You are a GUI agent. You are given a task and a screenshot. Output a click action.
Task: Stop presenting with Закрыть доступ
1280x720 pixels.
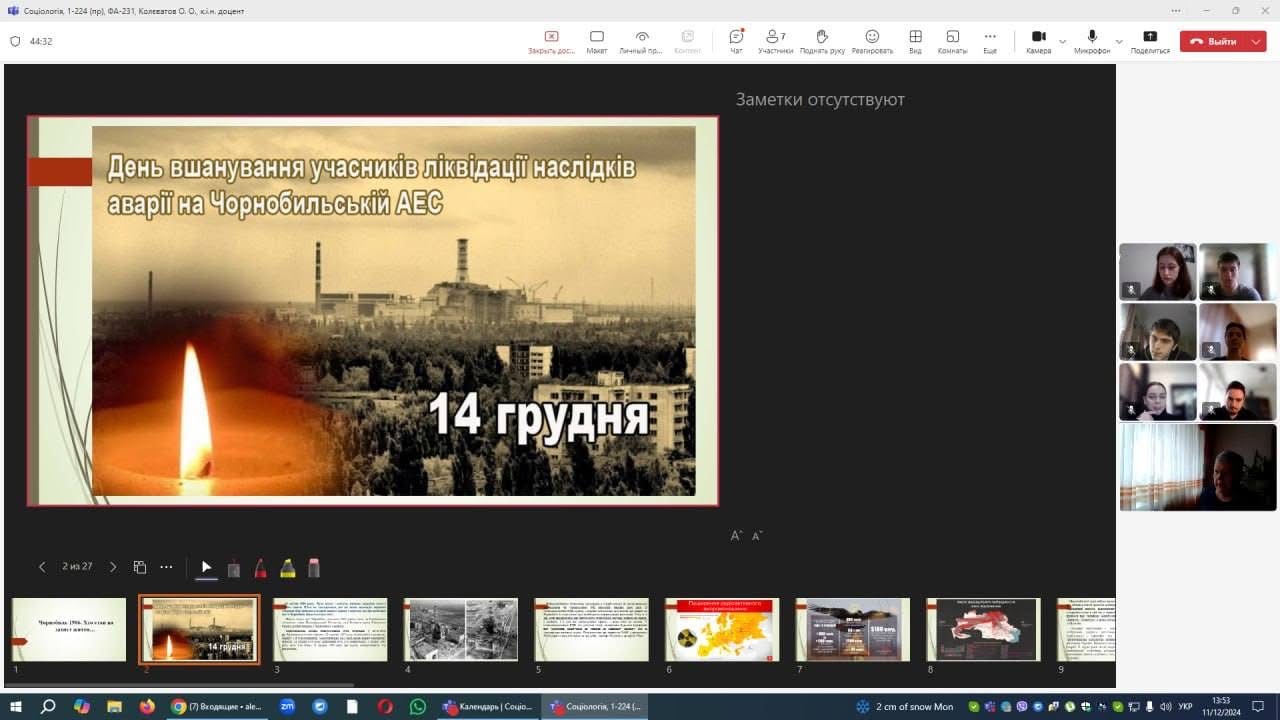[551, 41]
